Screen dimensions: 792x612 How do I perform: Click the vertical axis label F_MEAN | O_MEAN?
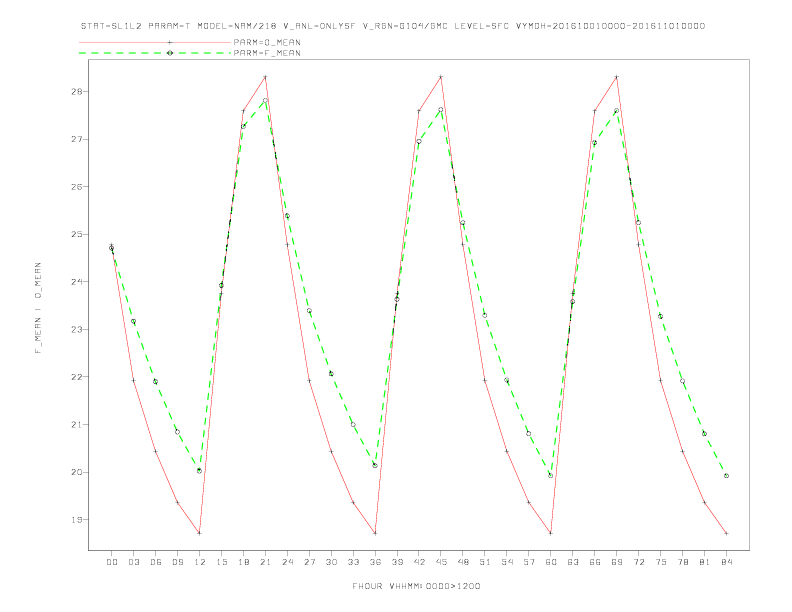pos(38,308)
